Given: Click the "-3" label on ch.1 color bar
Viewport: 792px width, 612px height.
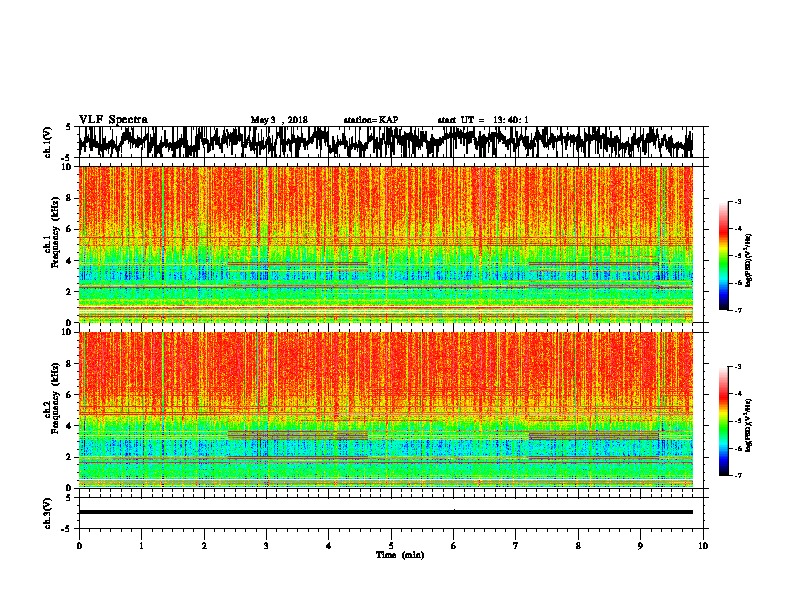Looking at the screenshot, I should pyautogui.click(x=737, y=201).
